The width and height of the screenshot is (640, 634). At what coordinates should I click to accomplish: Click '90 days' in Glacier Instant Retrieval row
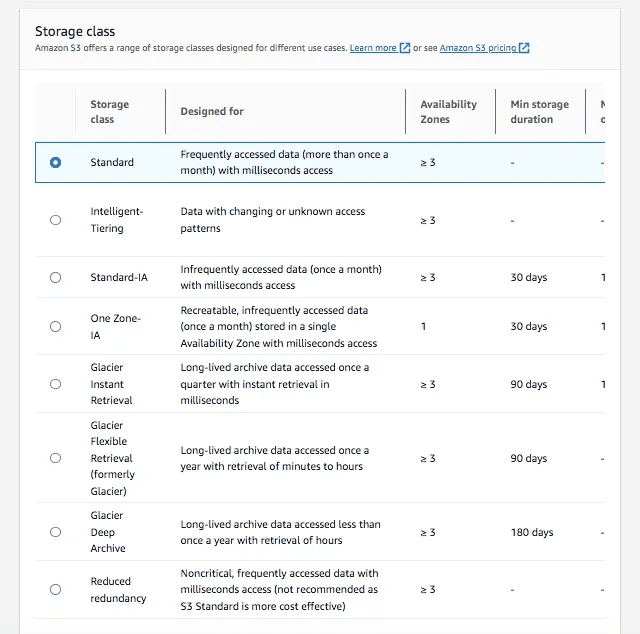point(529,385)
